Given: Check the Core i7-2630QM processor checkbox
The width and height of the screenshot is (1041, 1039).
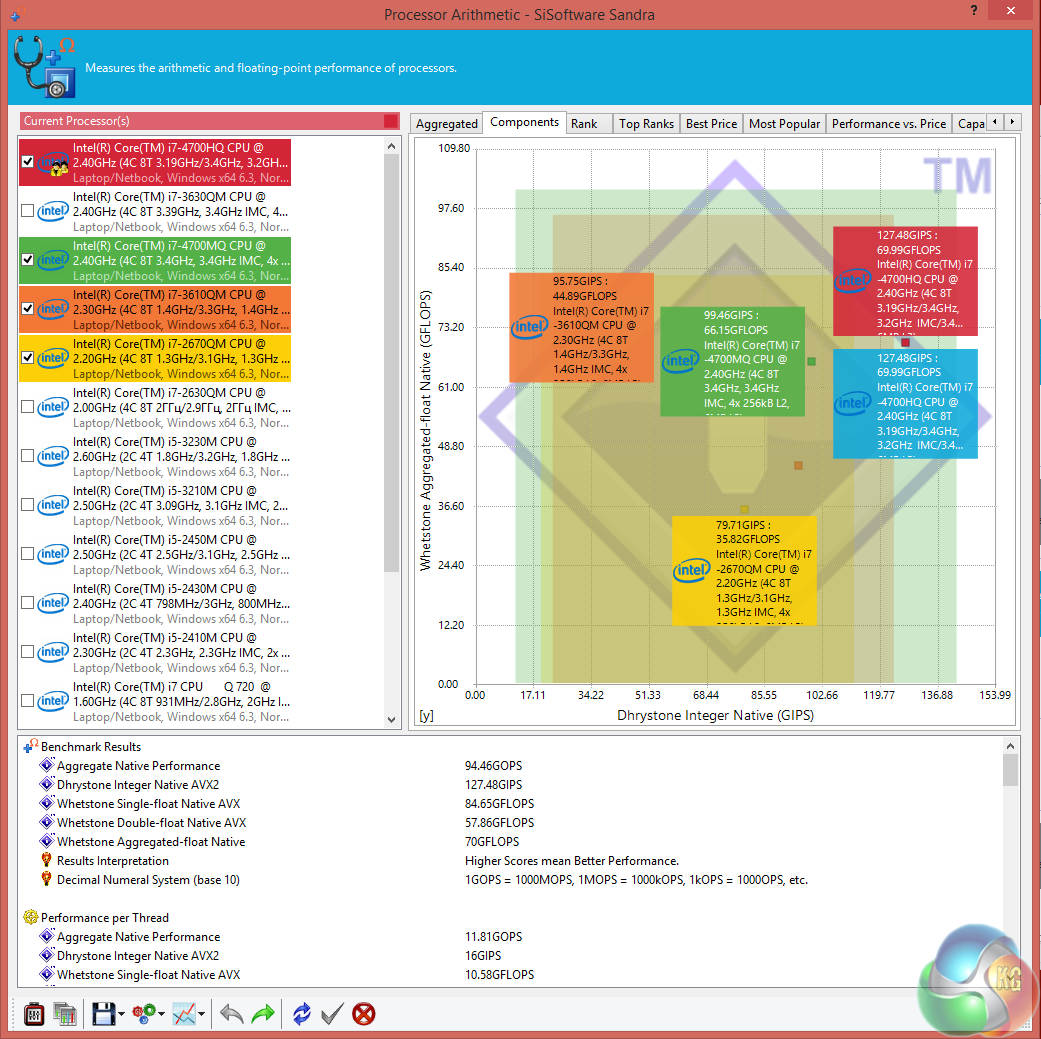Looking at the screenshot, I should point(27,407).
